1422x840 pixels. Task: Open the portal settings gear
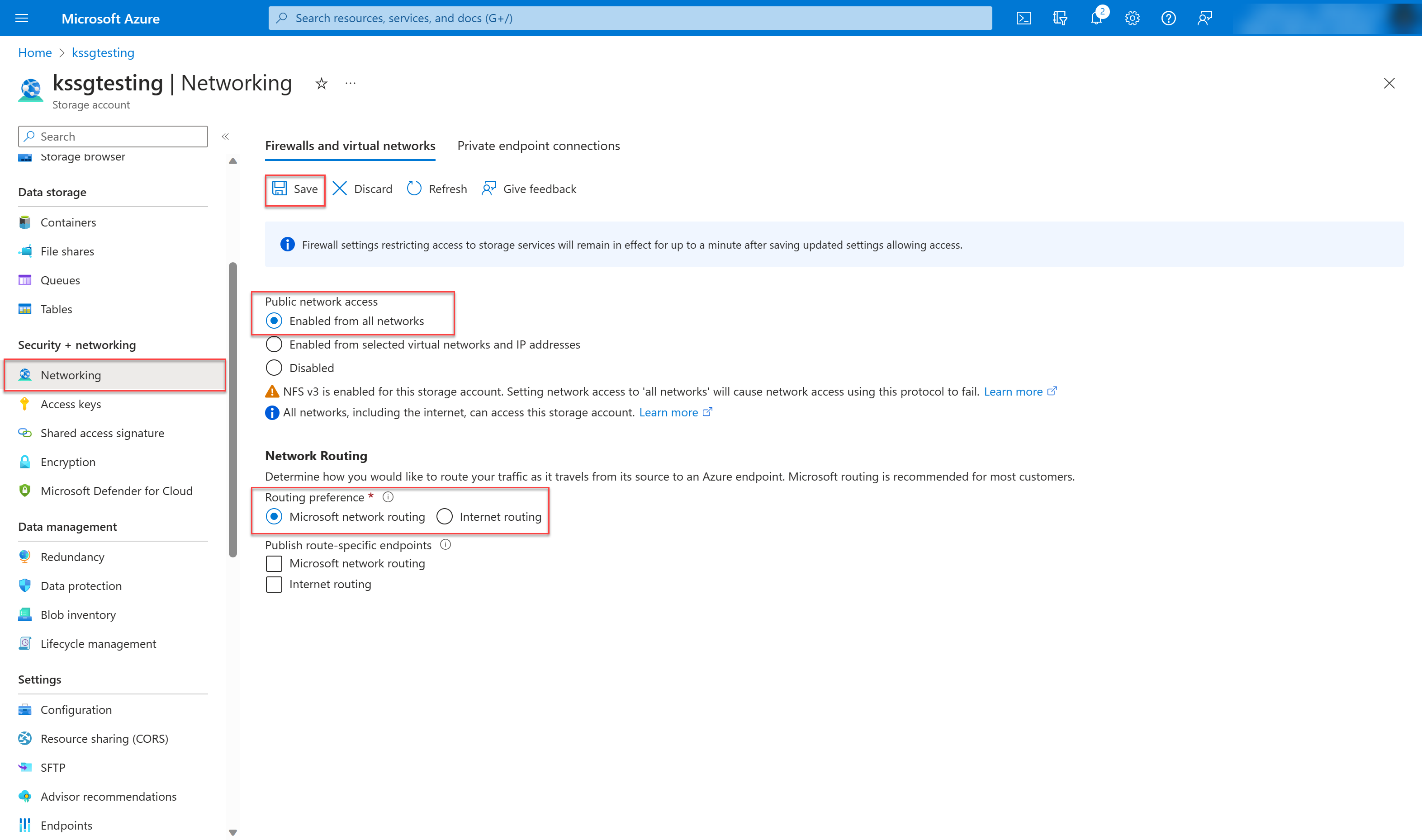click(x=1132, y=18)
